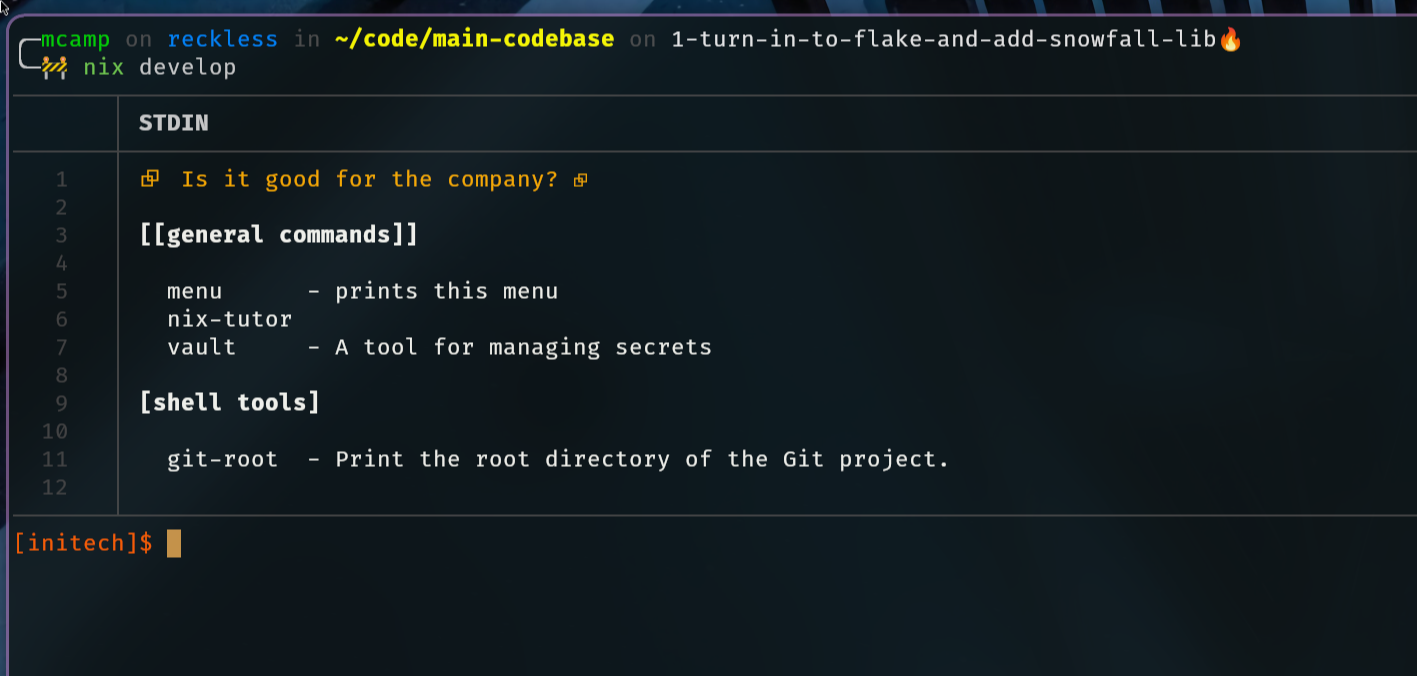The image size is (1417, 676).
Task: Select the 'vault' command entry
Action: tap(202, 348)
